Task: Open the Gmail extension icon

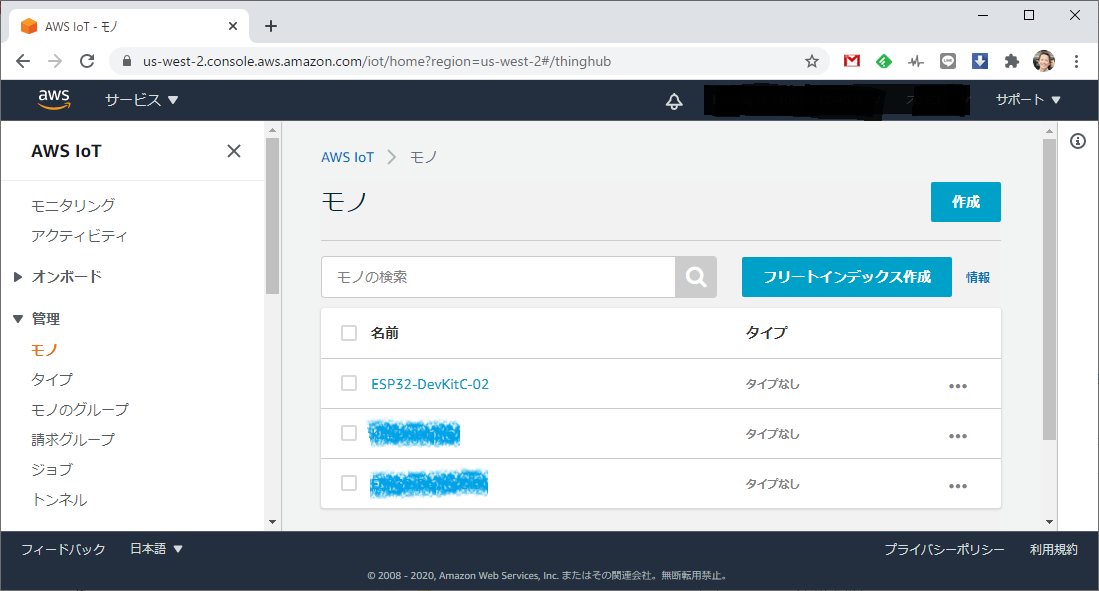Action: point(852,61)
